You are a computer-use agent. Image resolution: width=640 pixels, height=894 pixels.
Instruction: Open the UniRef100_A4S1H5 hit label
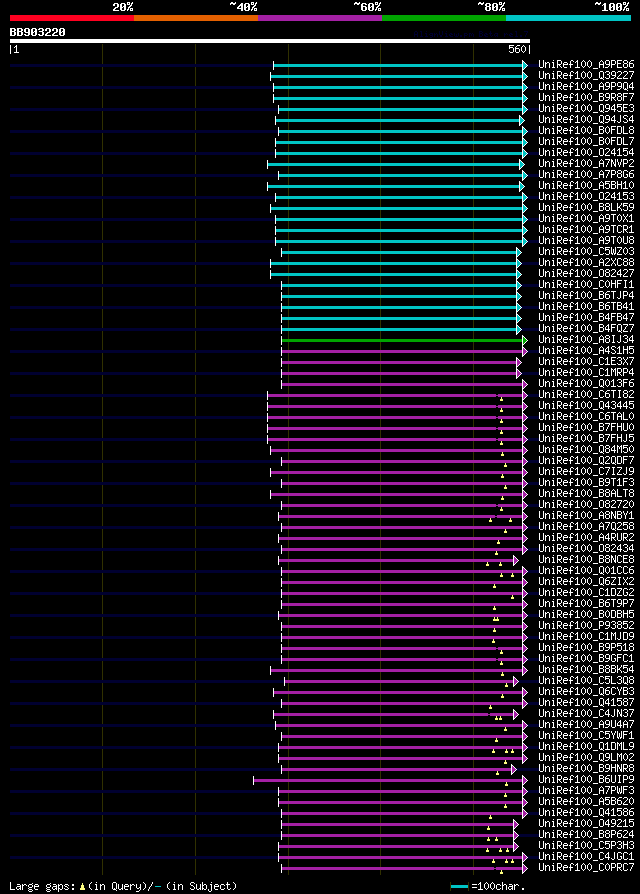tap(586, 351)
